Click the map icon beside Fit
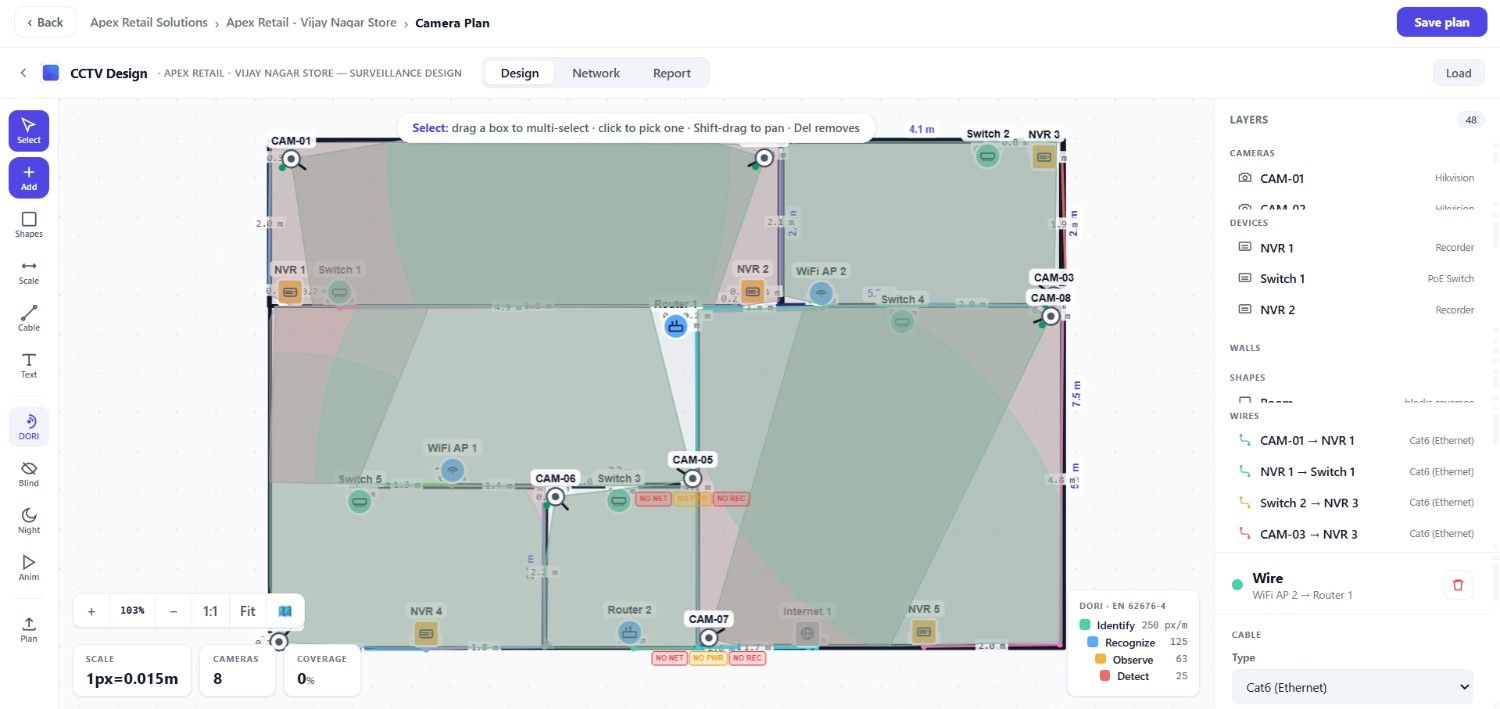This screenshot has height=709, width=1500. pyautogui.click(x=285, y=611)
